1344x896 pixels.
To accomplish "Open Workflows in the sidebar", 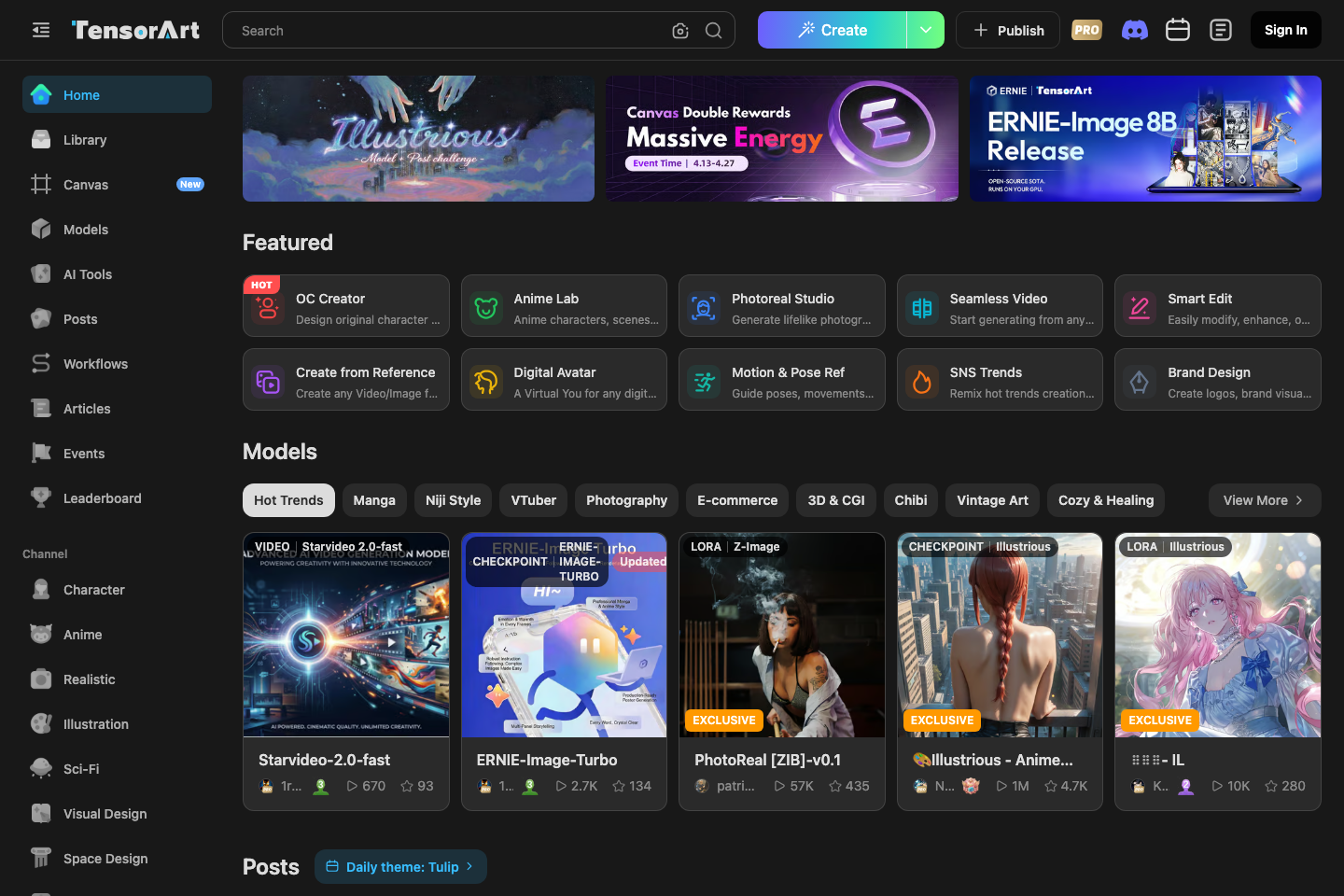I will [117, 364].
